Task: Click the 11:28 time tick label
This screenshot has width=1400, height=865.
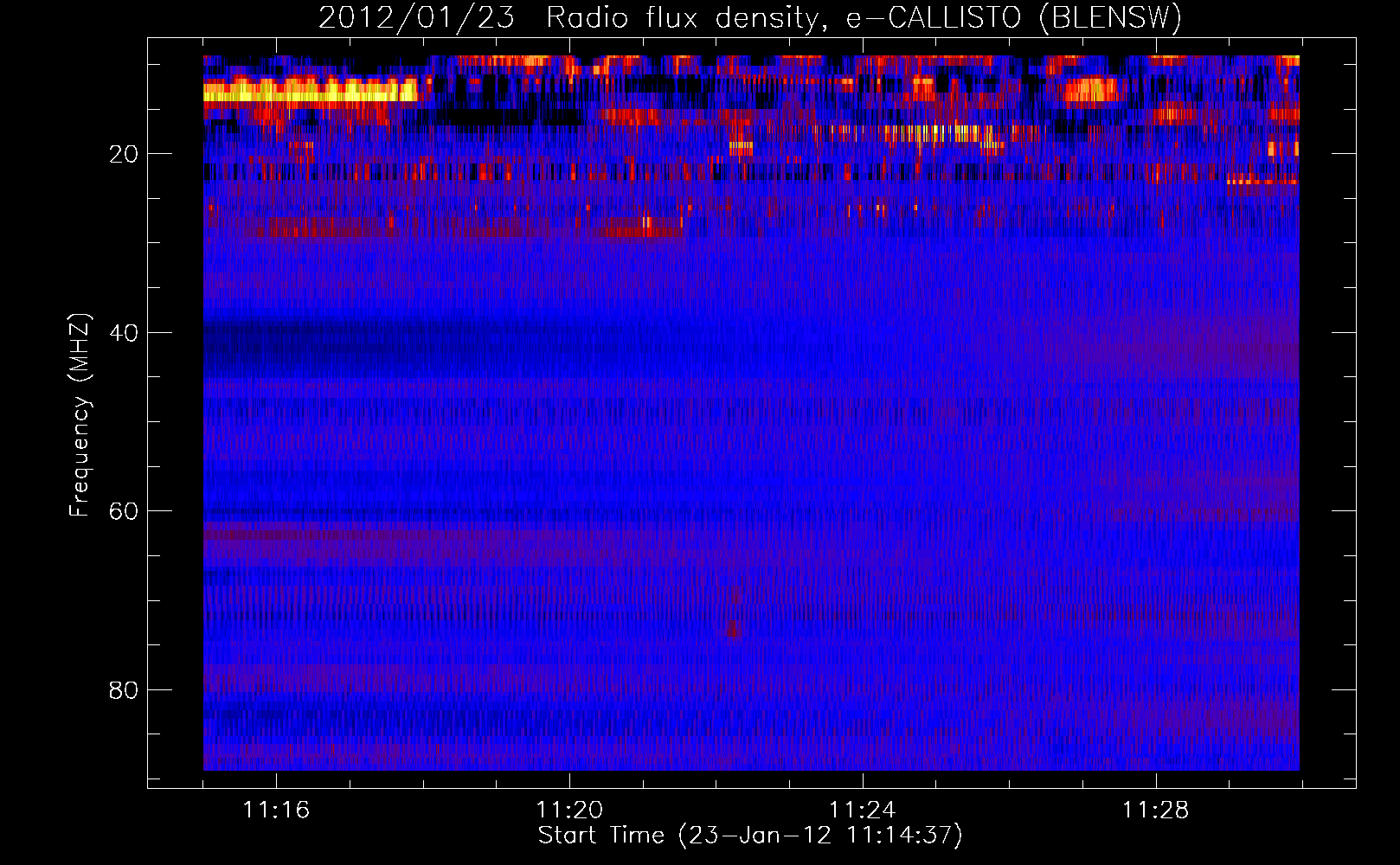Action: (x=1156, y=811)
